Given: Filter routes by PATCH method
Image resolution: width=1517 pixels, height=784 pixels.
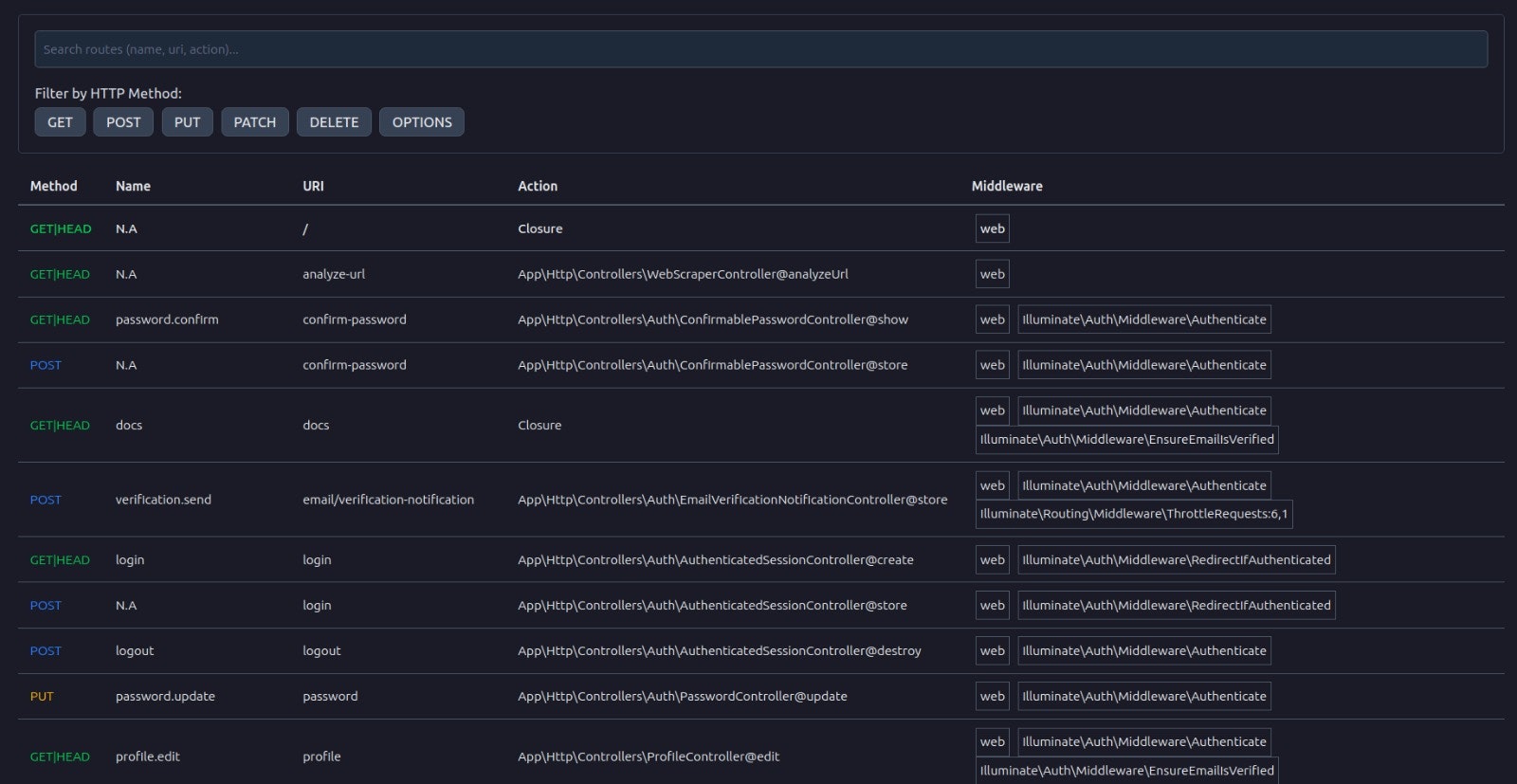Looking at the screenshot, I should coord(255,122).
